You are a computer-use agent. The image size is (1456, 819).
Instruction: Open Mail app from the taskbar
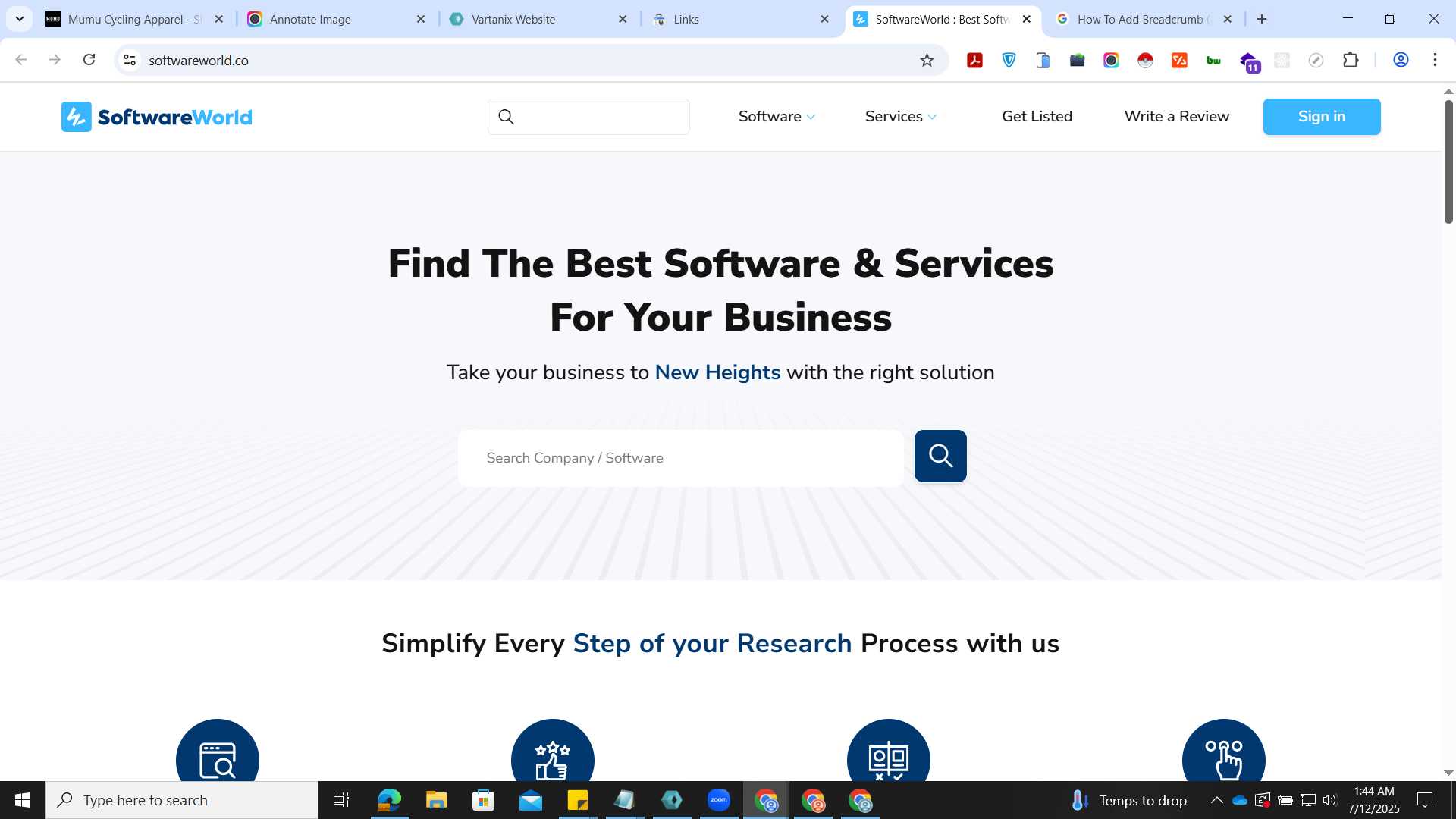coord(531,800)
